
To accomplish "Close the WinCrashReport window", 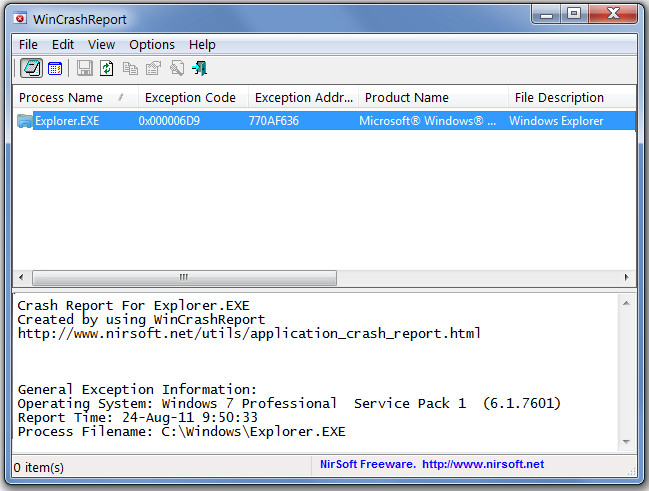I will click(x=613, y=14).
